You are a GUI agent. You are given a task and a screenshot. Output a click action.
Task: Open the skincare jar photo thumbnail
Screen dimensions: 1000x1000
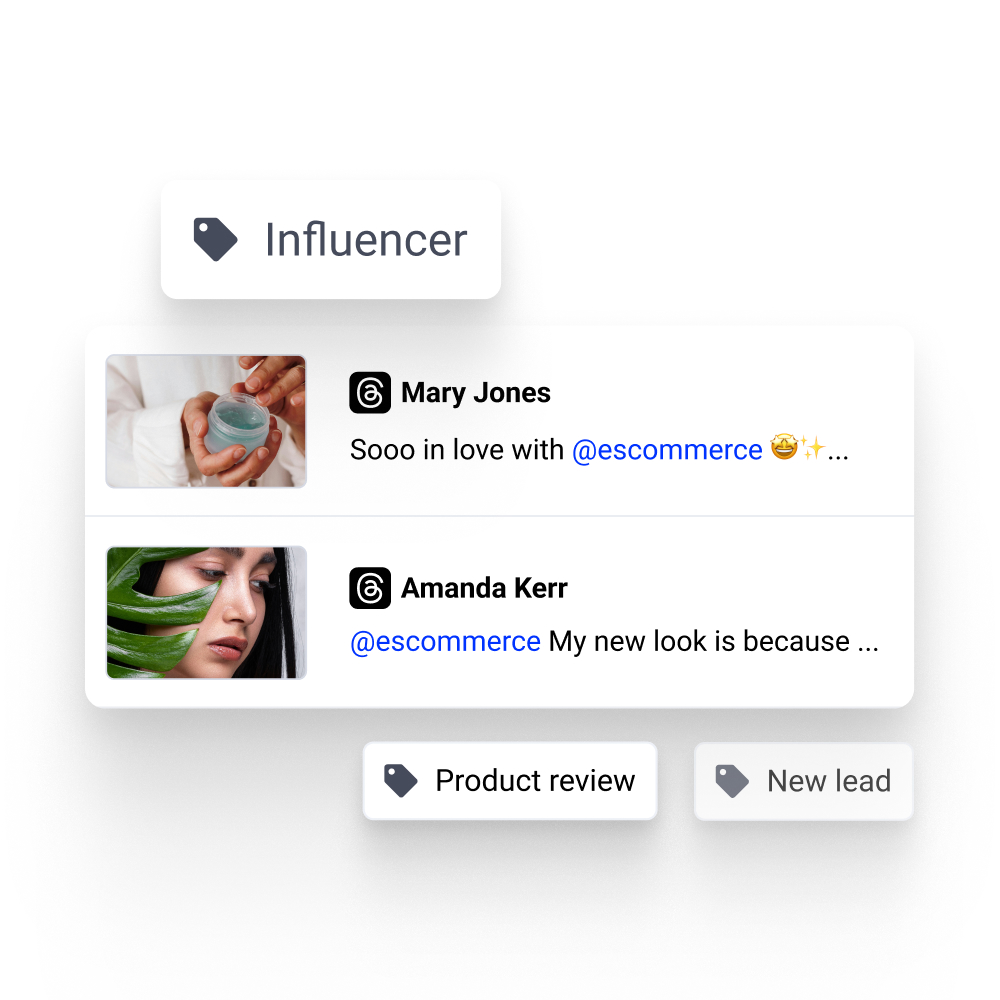pos(206,421)
